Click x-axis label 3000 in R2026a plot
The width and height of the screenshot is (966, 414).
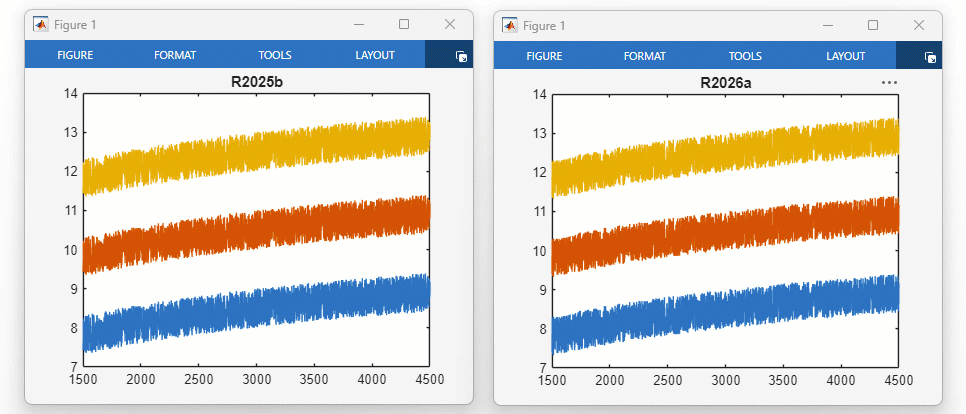coord(725,380)
